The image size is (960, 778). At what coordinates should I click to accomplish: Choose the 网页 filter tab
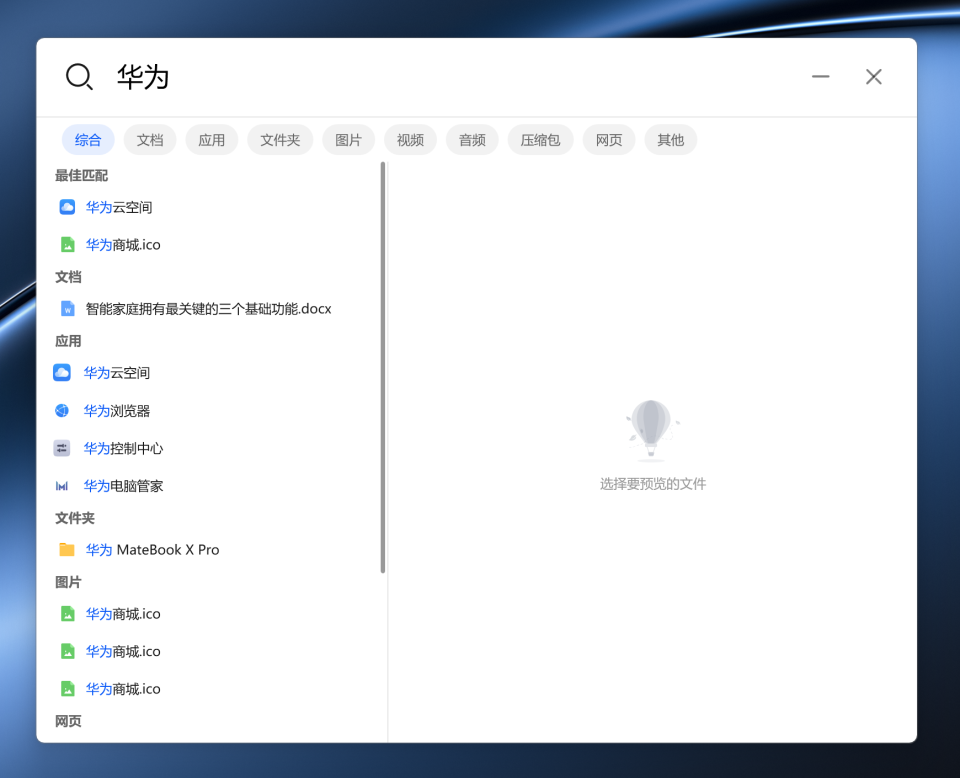click(x=609, y=140)
